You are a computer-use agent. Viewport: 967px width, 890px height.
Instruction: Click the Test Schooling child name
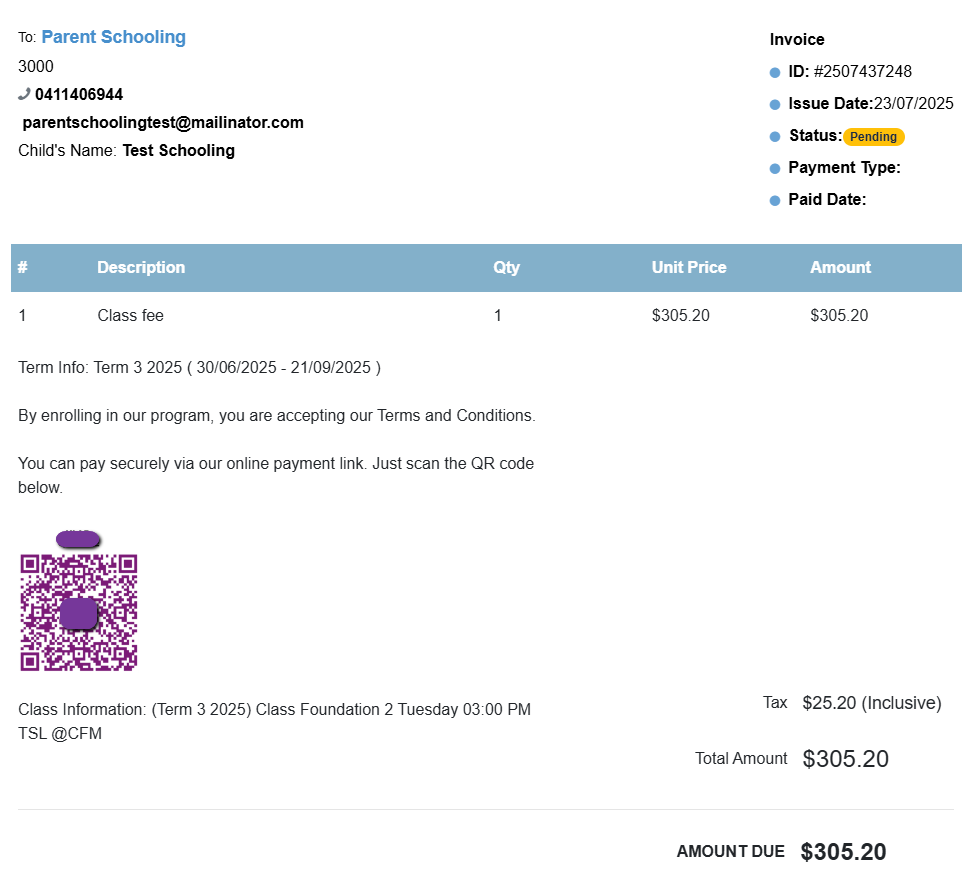coord(178,151)
